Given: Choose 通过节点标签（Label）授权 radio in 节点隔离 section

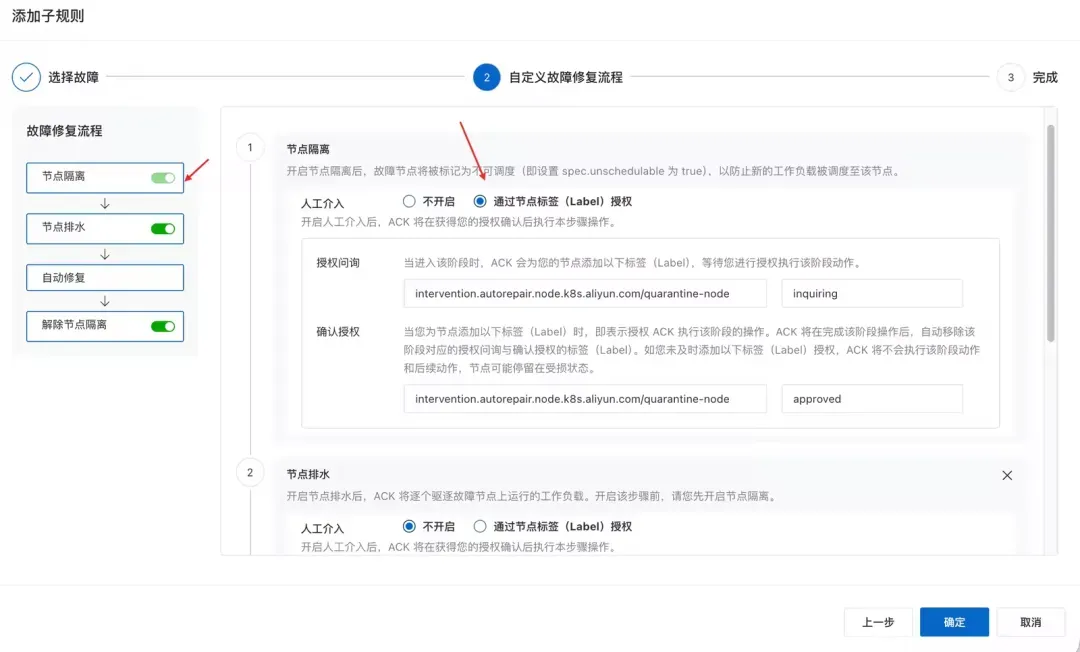Looking at the screenshot, I should (x=480, y=201).
